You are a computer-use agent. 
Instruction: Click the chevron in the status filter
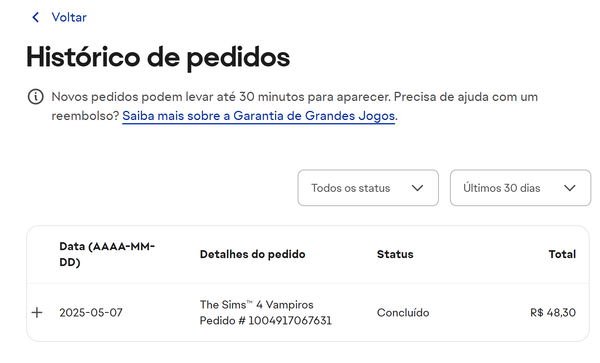(417, 188)
